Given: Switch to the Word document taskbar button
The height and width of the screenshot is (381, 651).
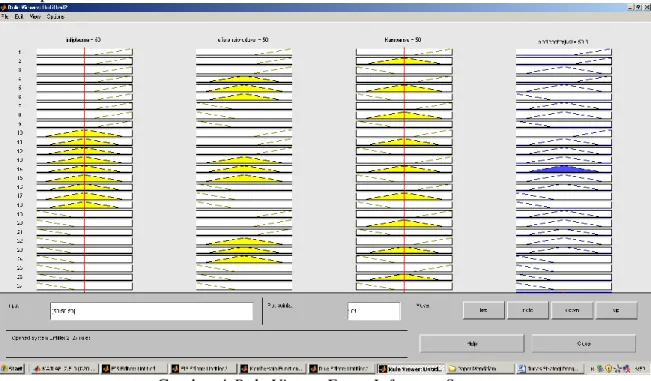Looking at the screenshot, I should pos(549,368).
